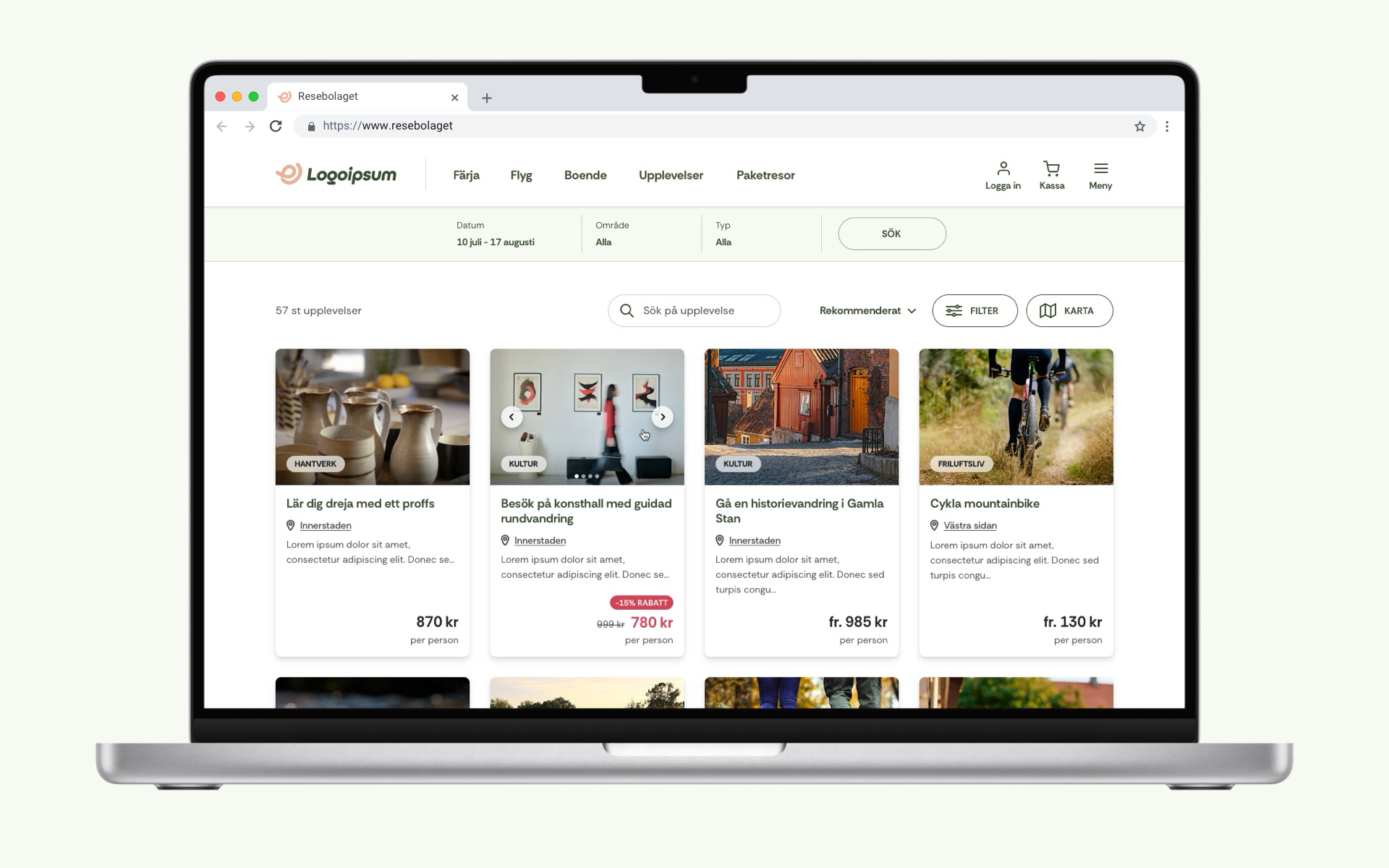Change dates by clicking 10 juli - 17 augusti
1389x868 pixels.
click(495, 242)
